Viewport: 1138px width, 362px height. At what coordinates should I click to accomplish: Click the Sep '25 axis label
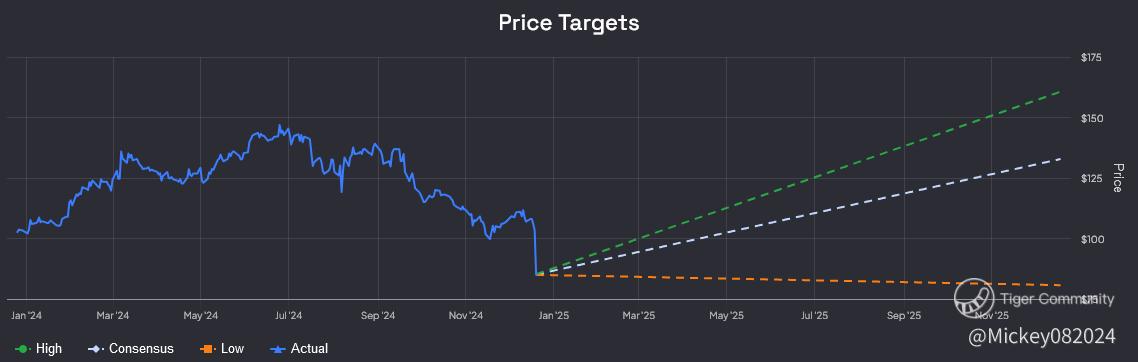(x=904, y=315)
